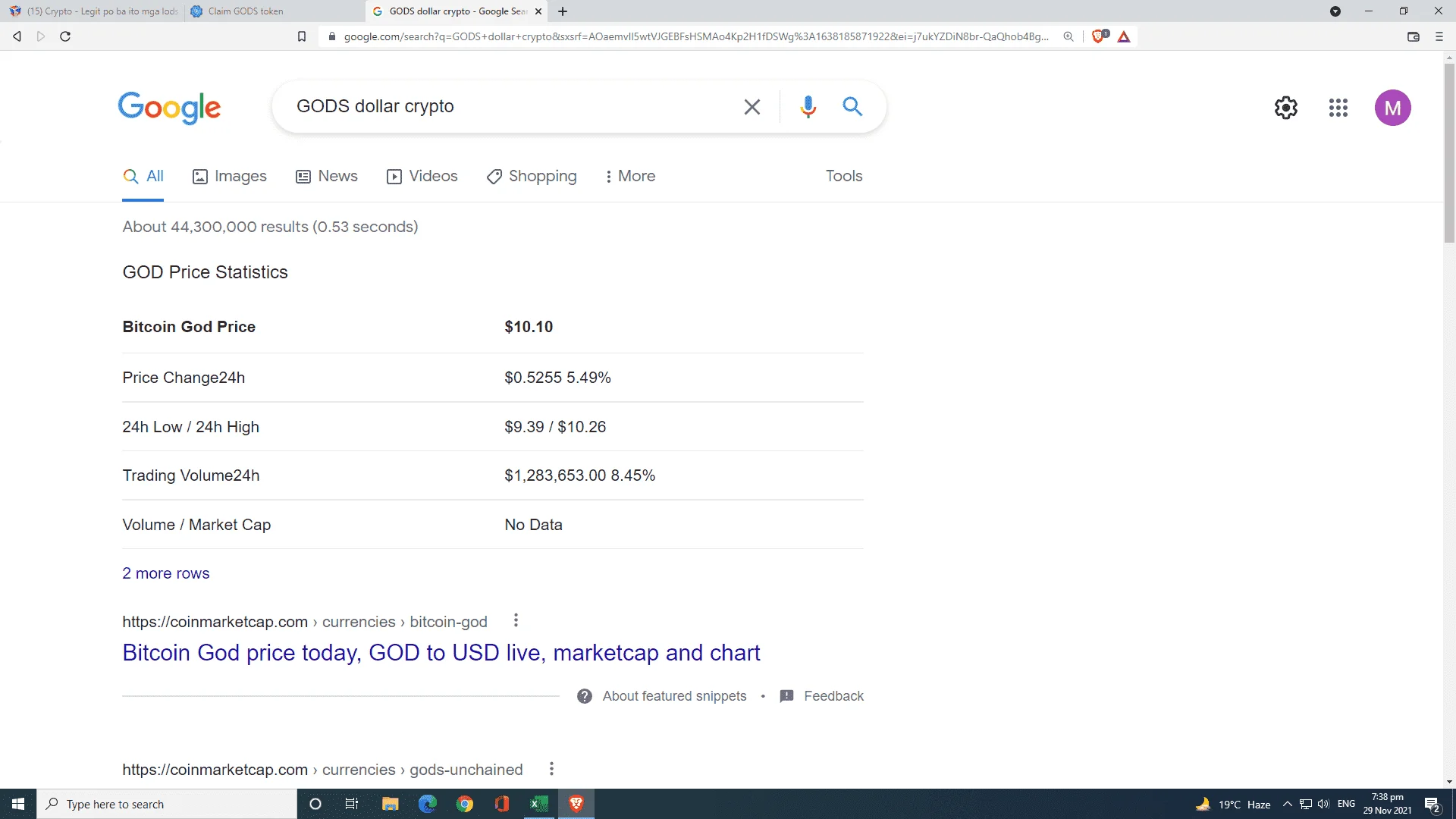Click the page vertical scrollbar thumb
The width and height of the screenshot is (1456, 819).
(x=1449, y=153)
